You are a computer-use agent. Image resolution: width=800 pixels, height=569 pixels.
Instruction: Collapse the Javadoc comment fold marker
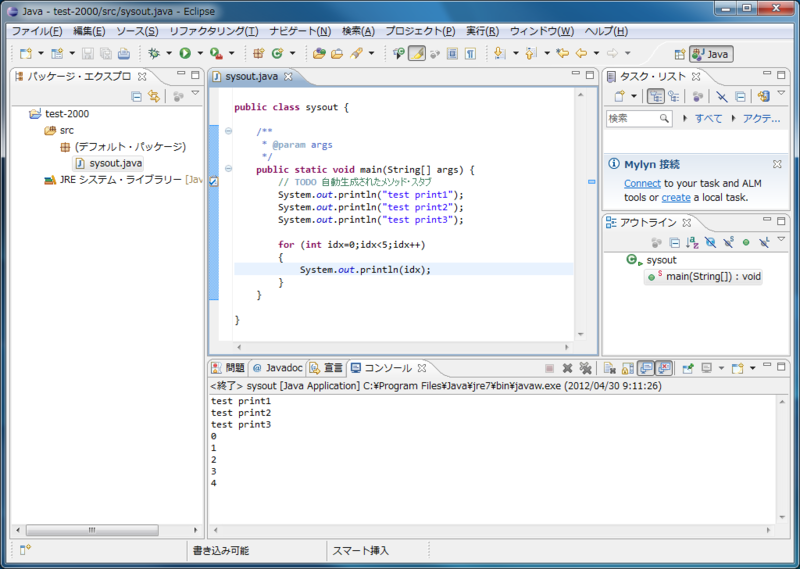coord(229,131)
